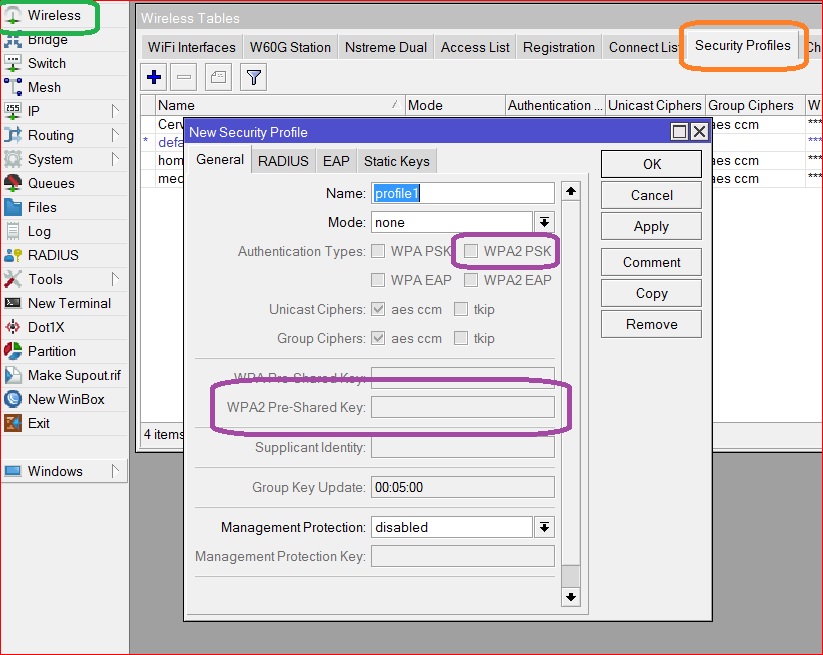823x655 pixels.
Task: Click the Copy button
Action: (x=651, y=293)
